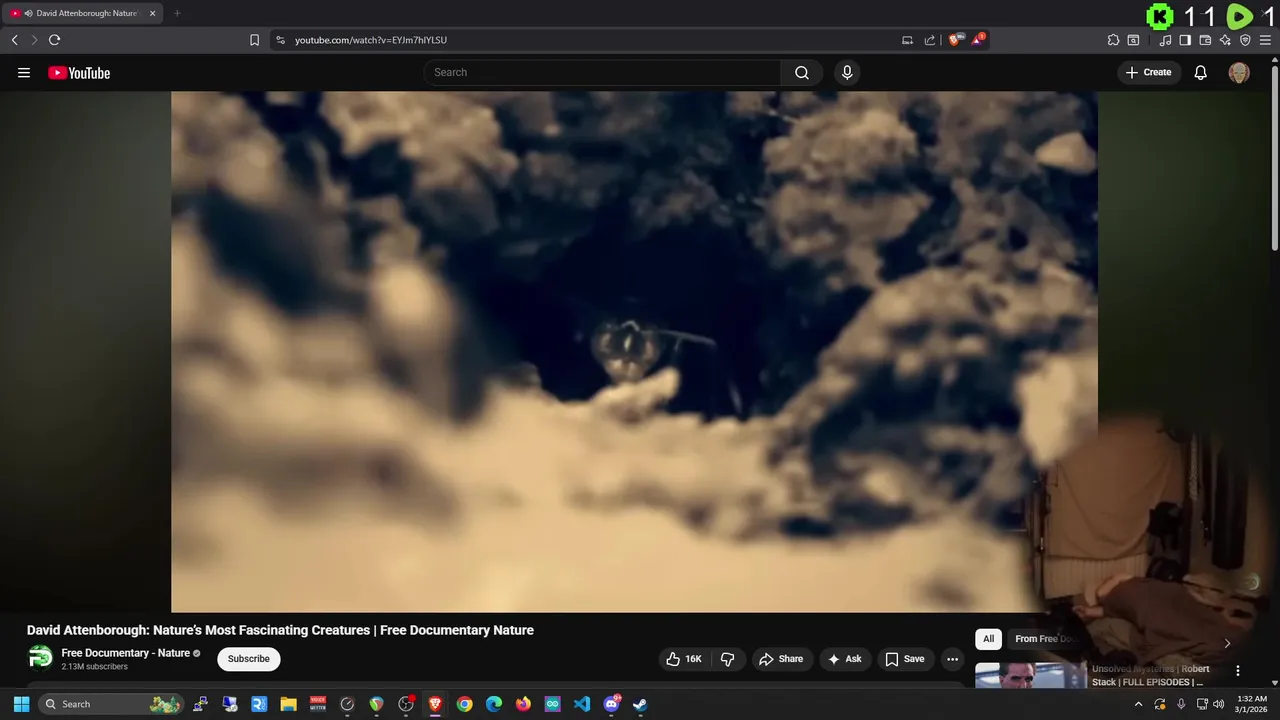Open clock showing 1:32 AM
The width and height of the screenshot is (1280, 720).
(1252, 704)
